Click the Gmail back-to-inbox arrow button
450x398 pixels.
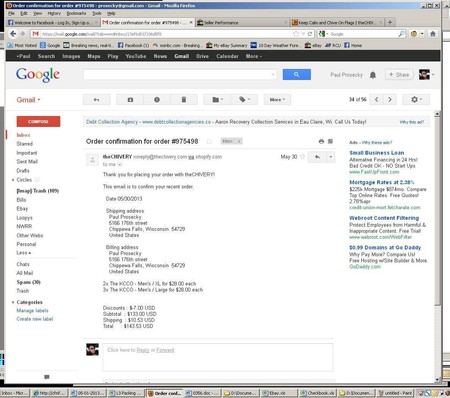pos(96,100)
